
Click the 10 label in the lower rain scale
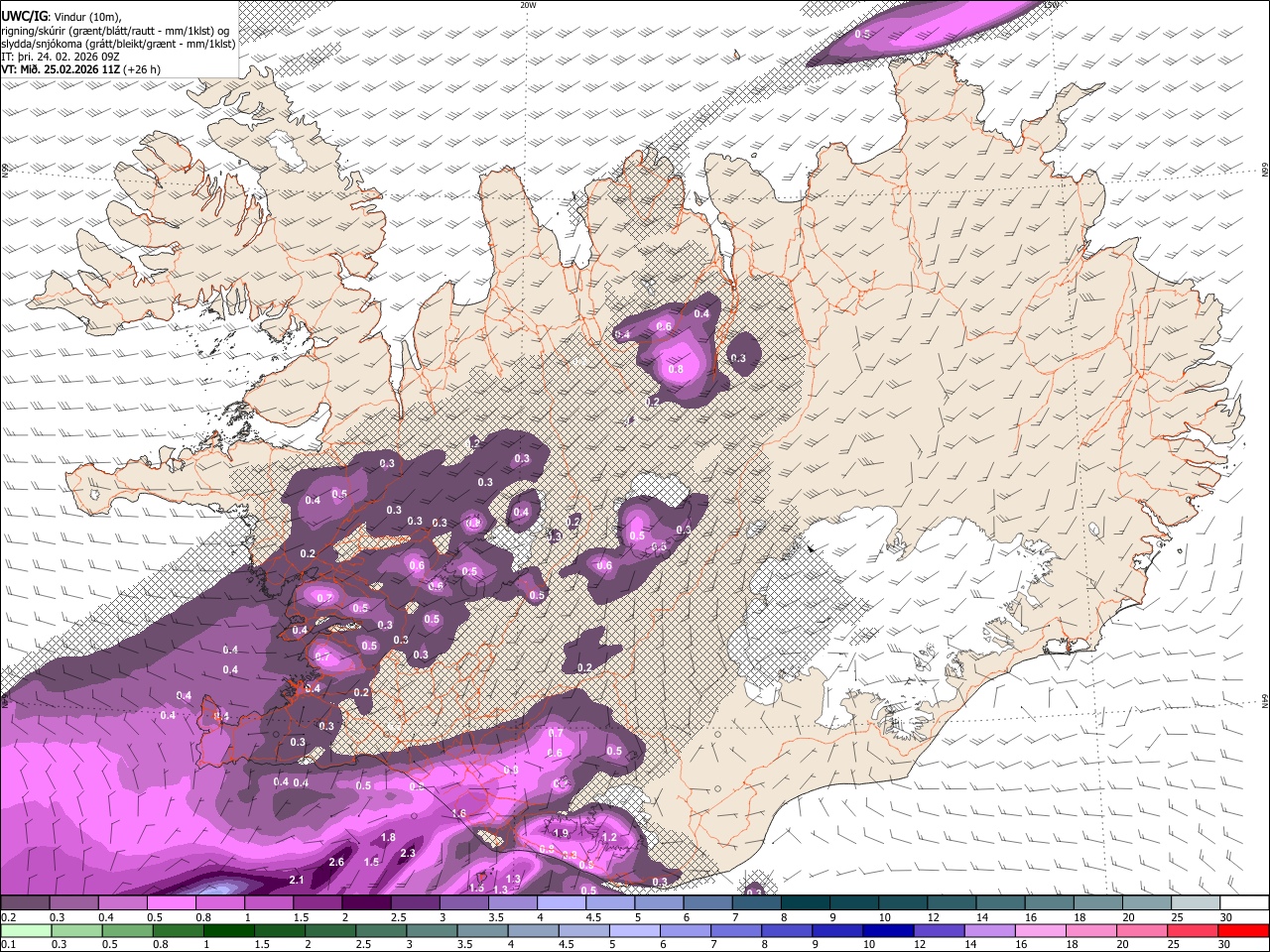869,945
